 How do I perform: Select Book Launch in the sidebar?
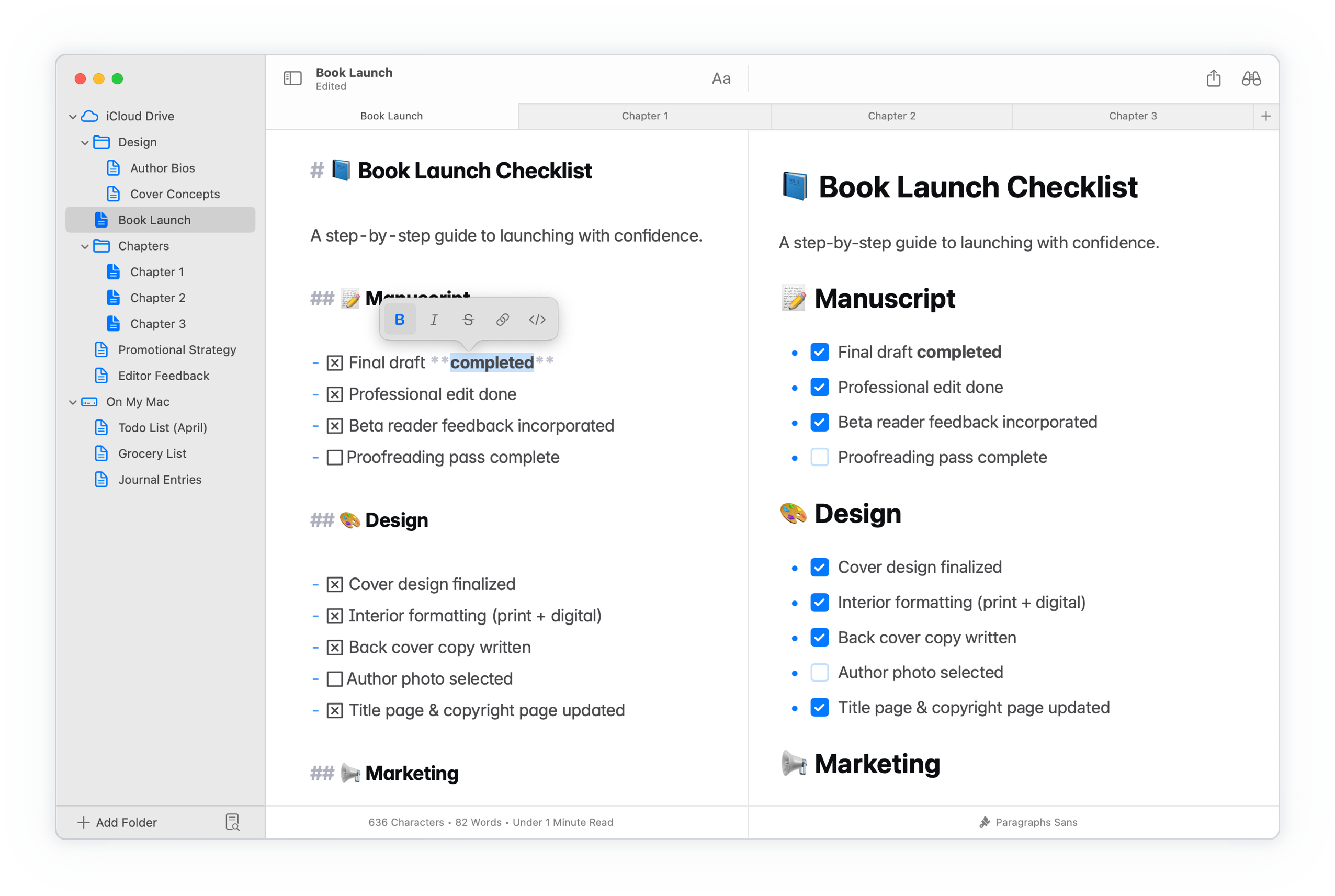(160, 220)
